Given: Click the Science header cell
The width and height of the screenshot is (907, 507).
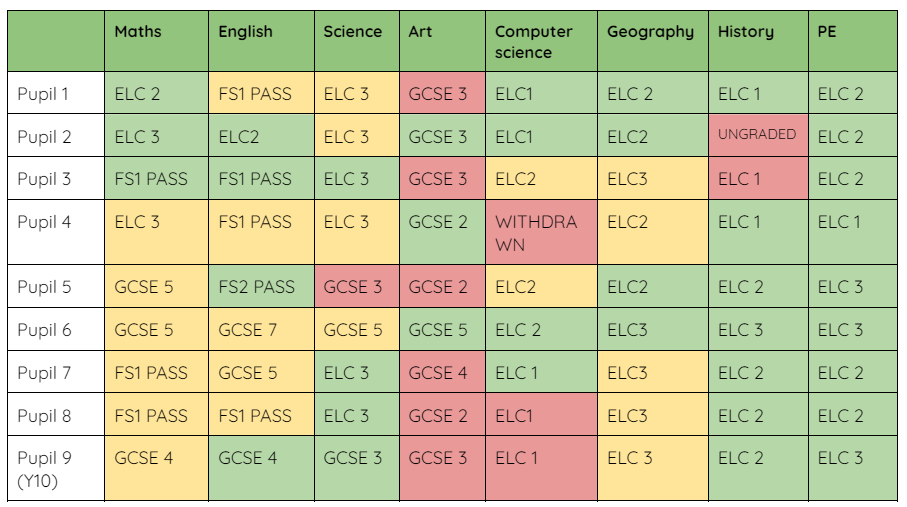Looking at the screenshot, I should (352, 32).
